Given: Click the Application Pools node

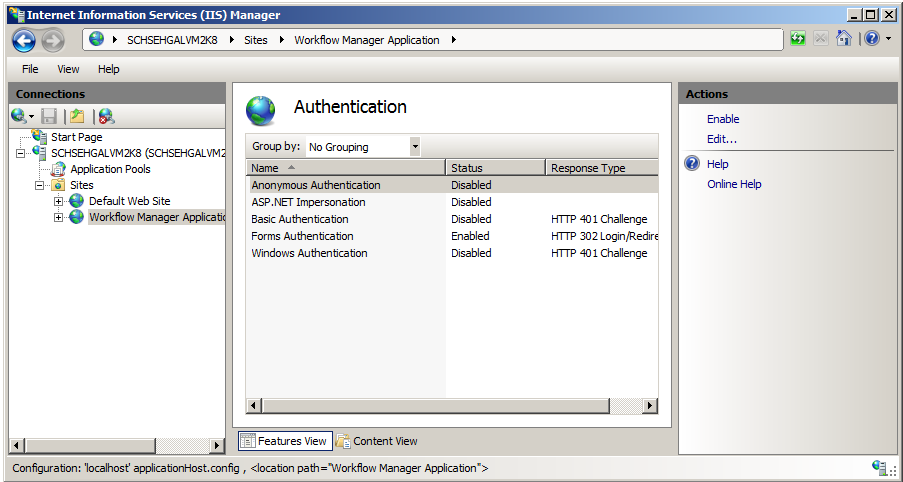Looking at the screenshot, I should point(110,169).
